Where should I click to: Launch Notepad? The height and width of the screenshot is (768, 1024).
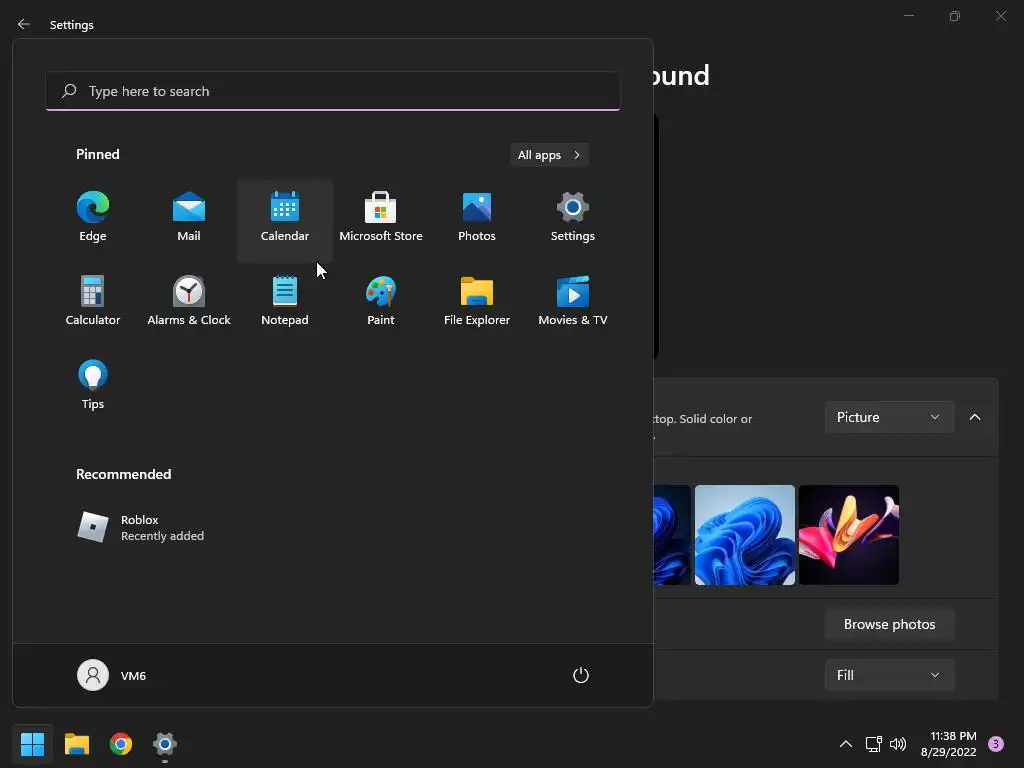tap(285, 301)
